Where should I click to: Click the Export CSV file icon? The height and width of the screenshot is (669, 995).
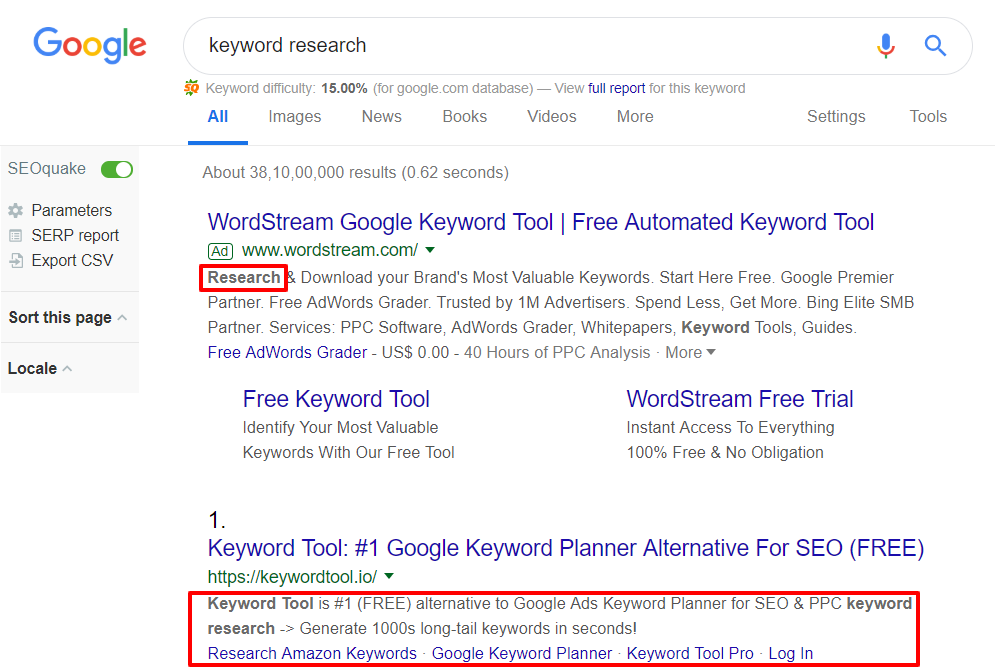coord(16,260)
